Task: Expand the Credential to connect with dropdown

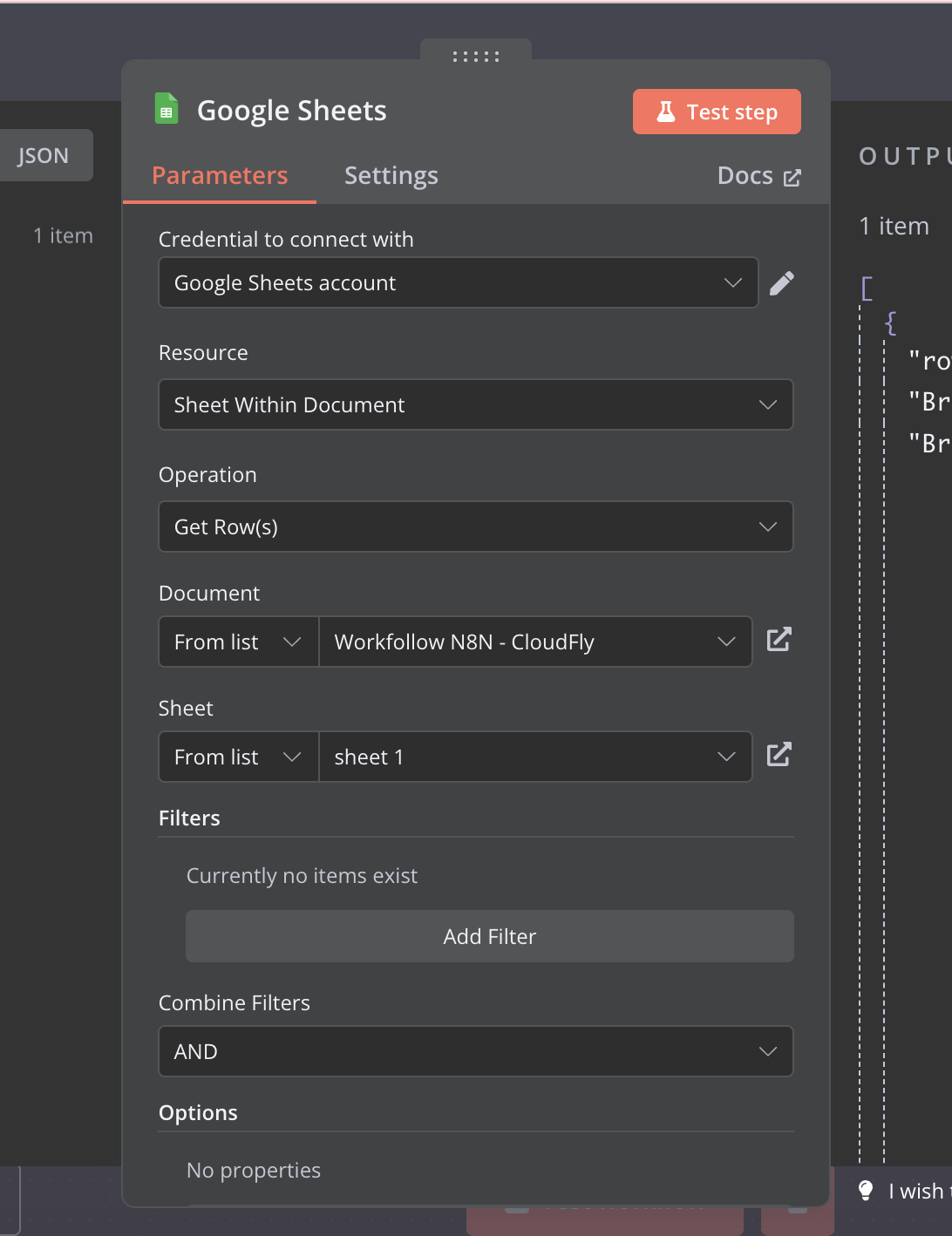Action: pyautogui.click(x=459, y=282)
